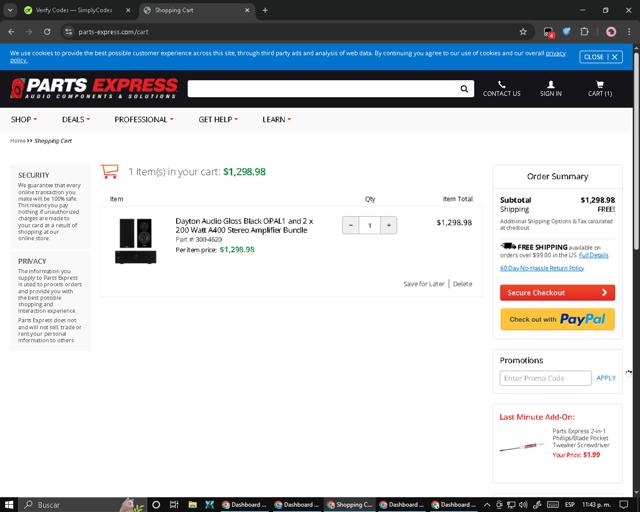Click the page vertical scrollbar
This screenshot has width=640, height=512.
[636, 151]
